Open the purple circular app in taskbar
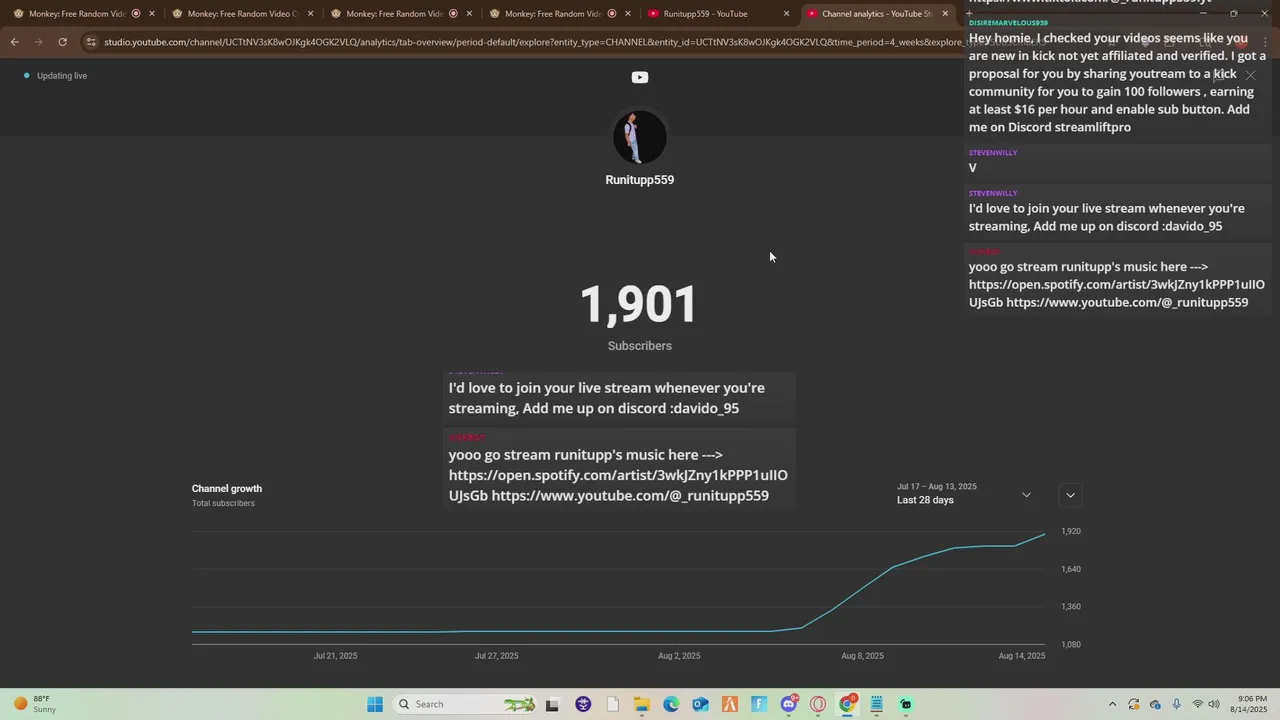 pos(583,704)
